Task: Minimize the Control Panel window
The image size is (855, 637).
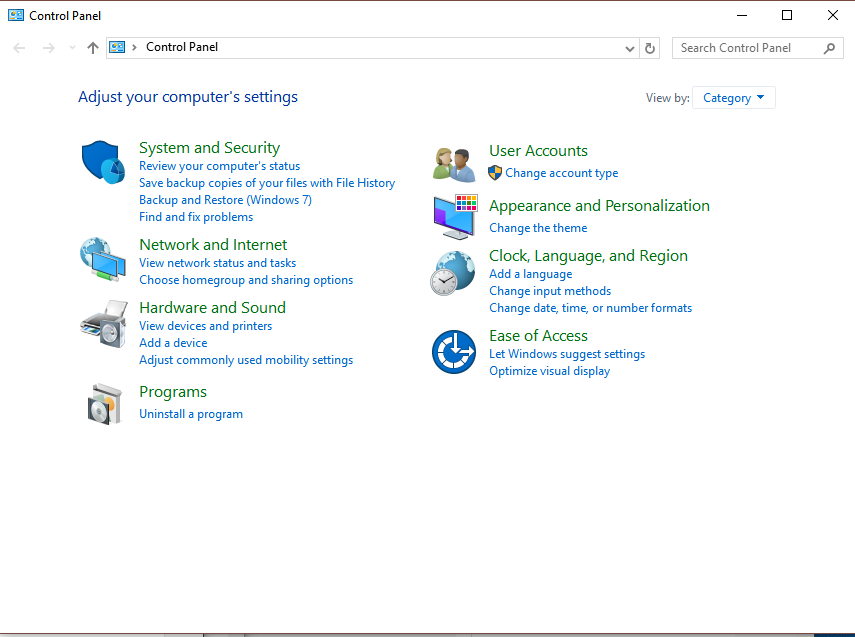Action: [x=742, y=15]
